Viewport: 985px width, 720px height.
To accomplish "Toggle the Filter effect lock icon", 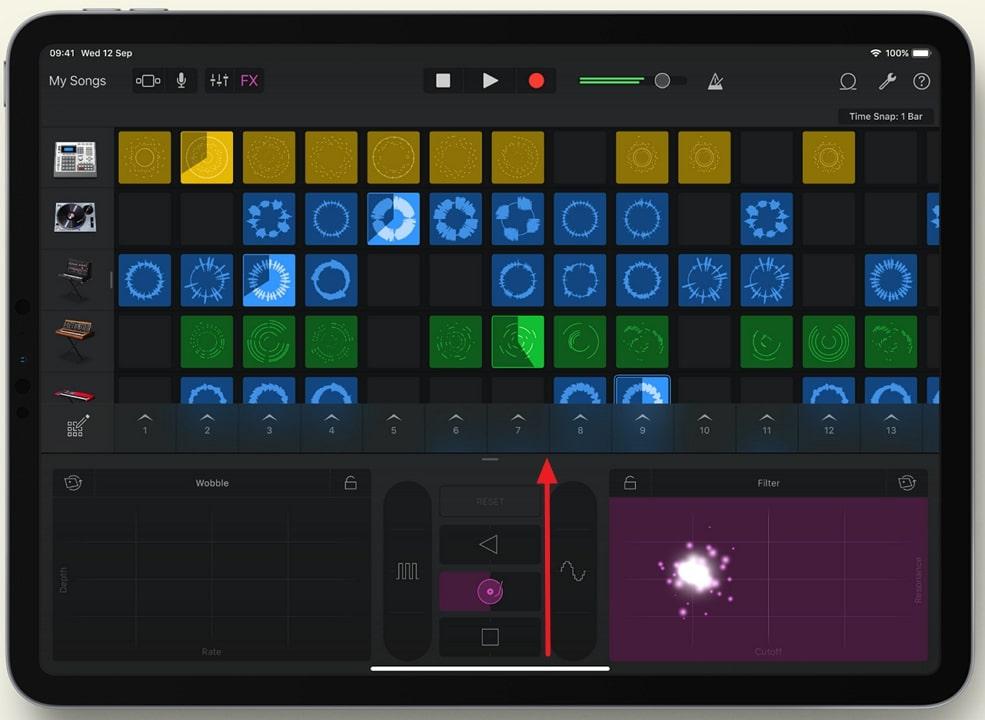I will point(628,482).
